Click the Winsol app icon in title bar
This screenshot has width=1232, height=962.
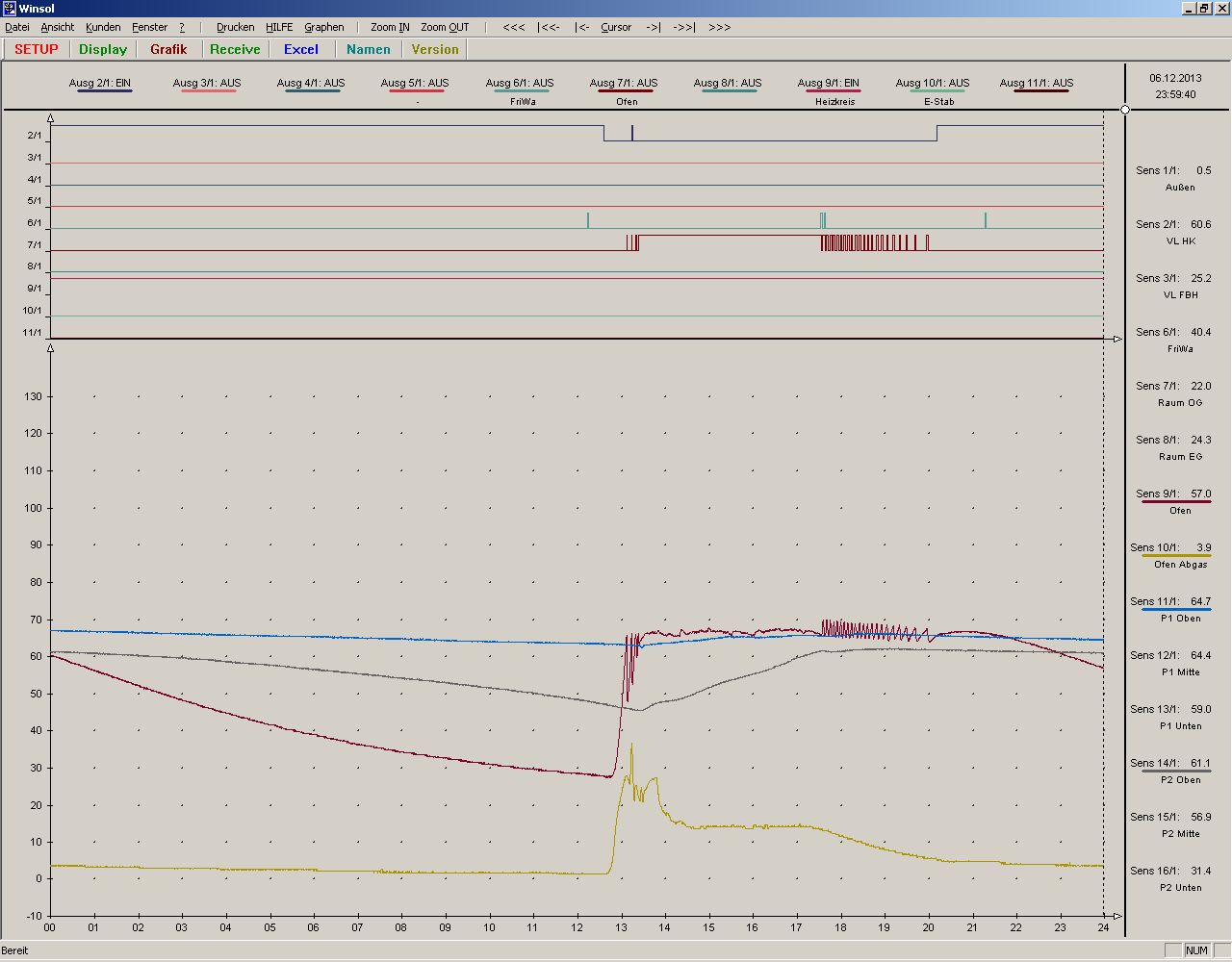[9, 9]
